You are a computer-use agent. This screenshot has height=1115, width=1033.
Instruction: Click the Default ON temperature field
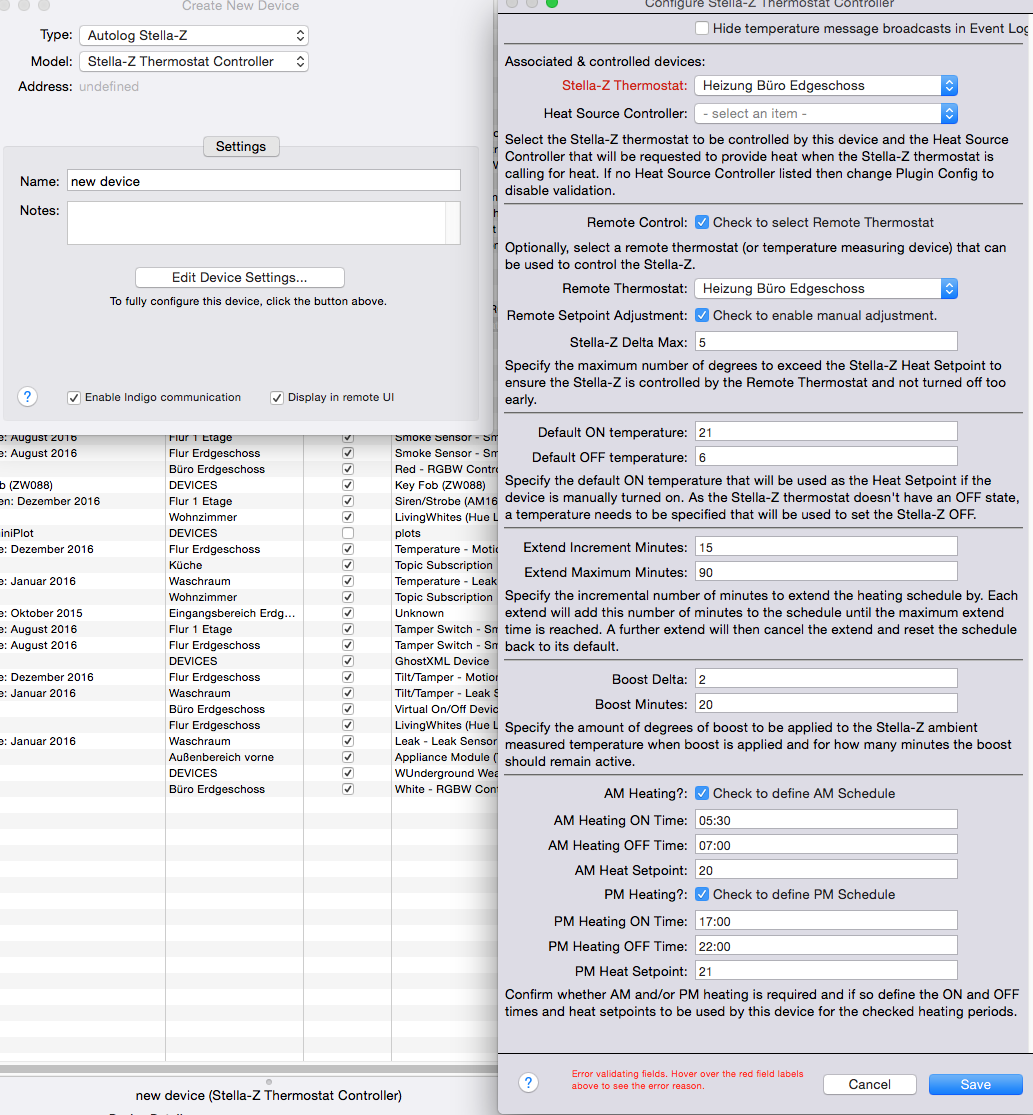(x=826, y=432)
